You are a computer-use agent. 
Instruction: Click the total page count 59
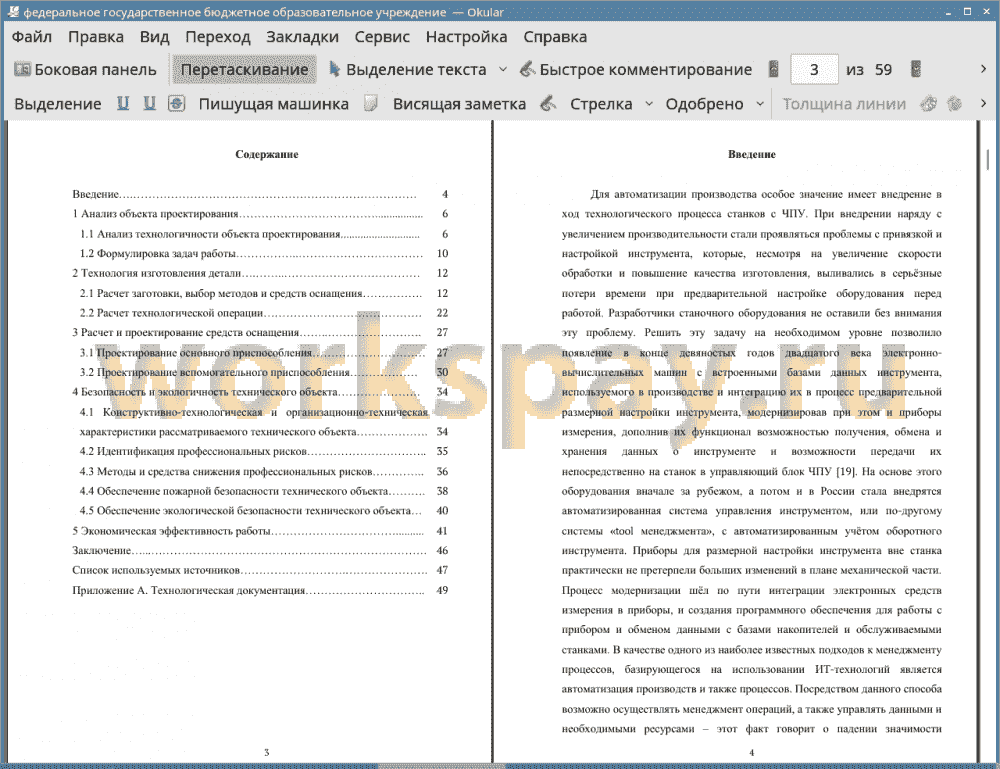click(x=883, y=70)
